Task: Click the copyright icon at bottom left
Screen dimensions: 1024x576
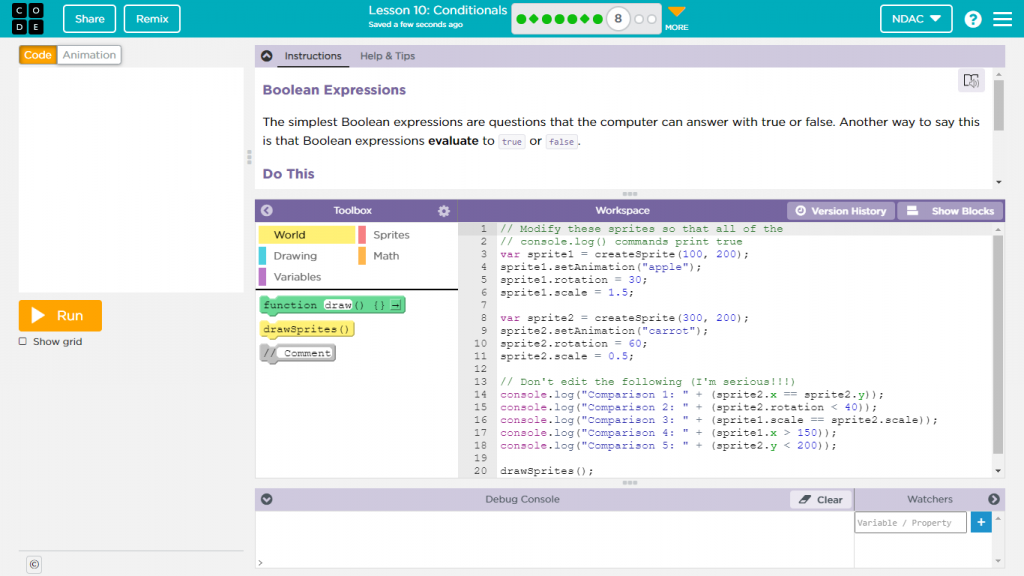Action: pos(34,564)
